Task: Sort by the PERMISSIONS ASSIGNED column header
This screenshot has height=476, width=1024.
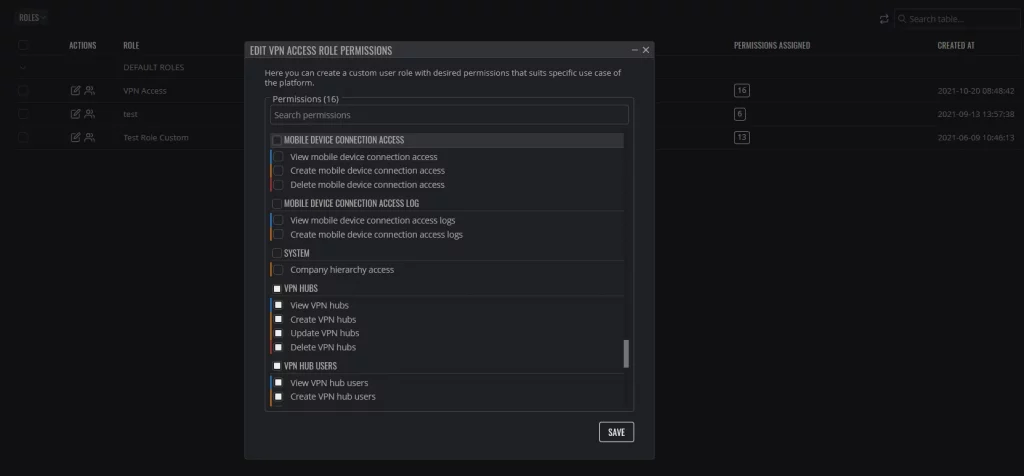Action: coord(772,46)
